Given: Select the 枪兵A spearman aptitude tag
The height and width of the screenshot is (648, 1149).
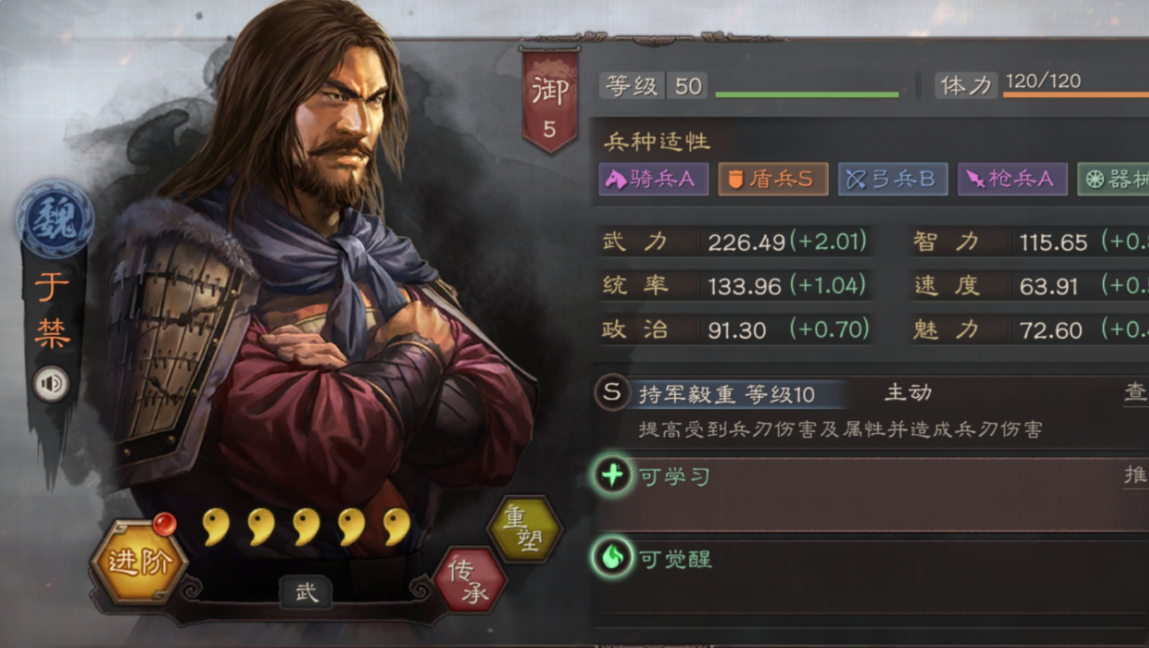Looking at the screenshot, I should (1013, 179).
